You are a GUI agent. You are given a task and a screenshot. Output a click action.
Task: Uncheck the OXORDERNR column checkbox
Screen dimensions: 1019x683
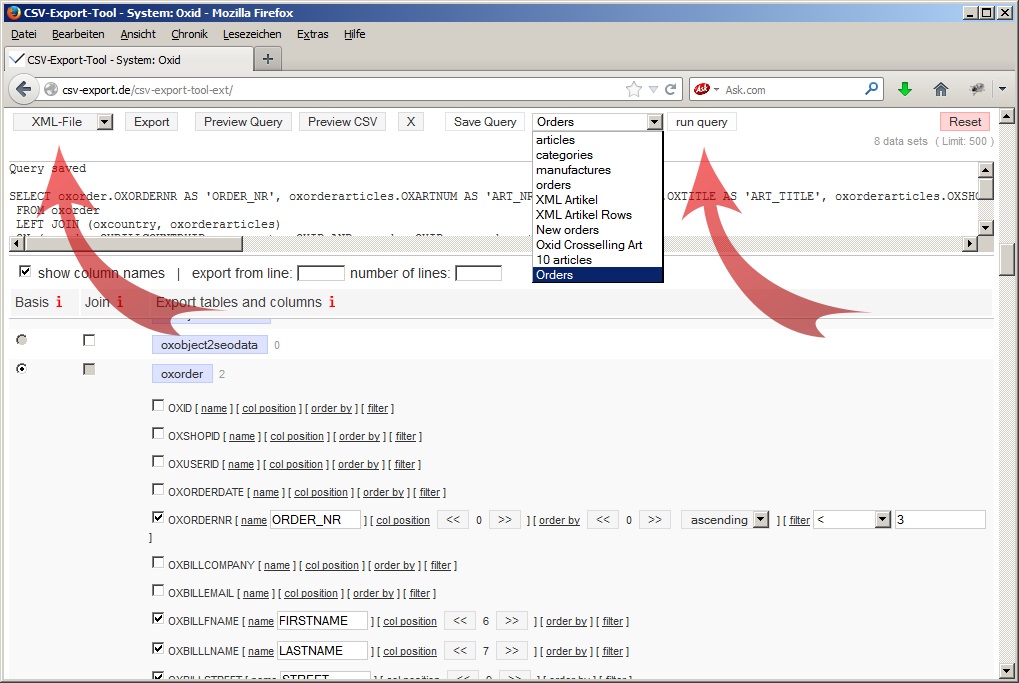(158, 517)
